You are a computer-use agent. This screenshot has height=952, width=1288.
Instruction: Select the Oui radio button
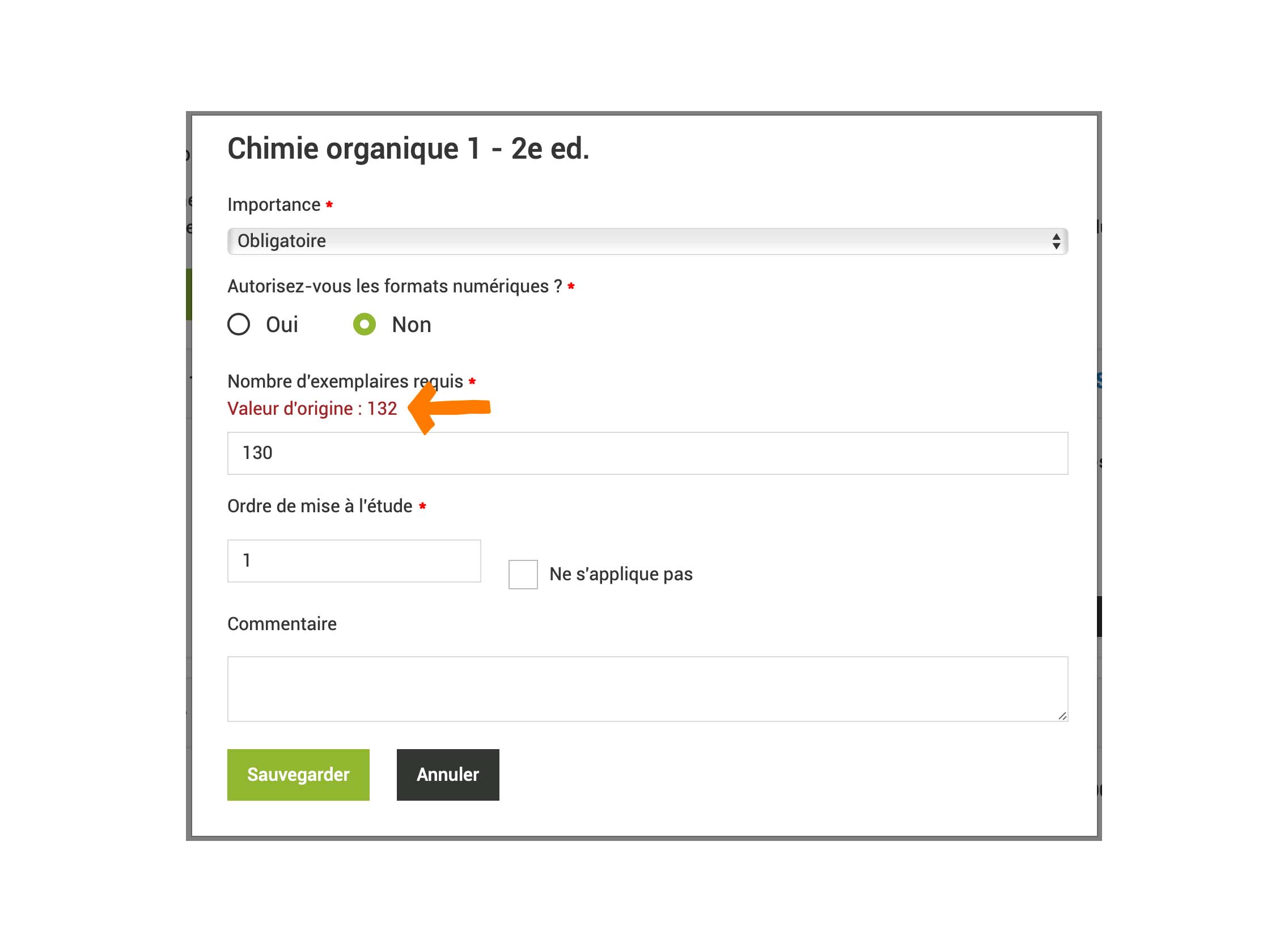[239, 325]
